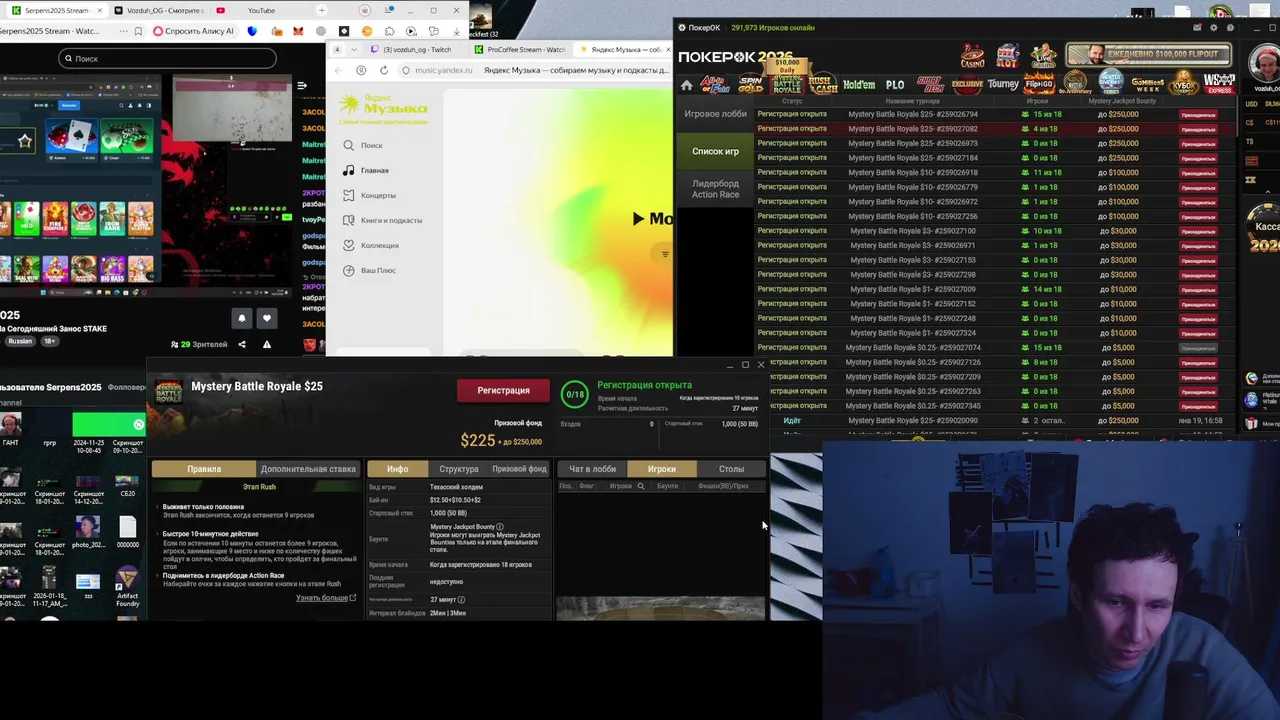
Task: Open Hold'em games section
Action: click(x=859, y=85)
